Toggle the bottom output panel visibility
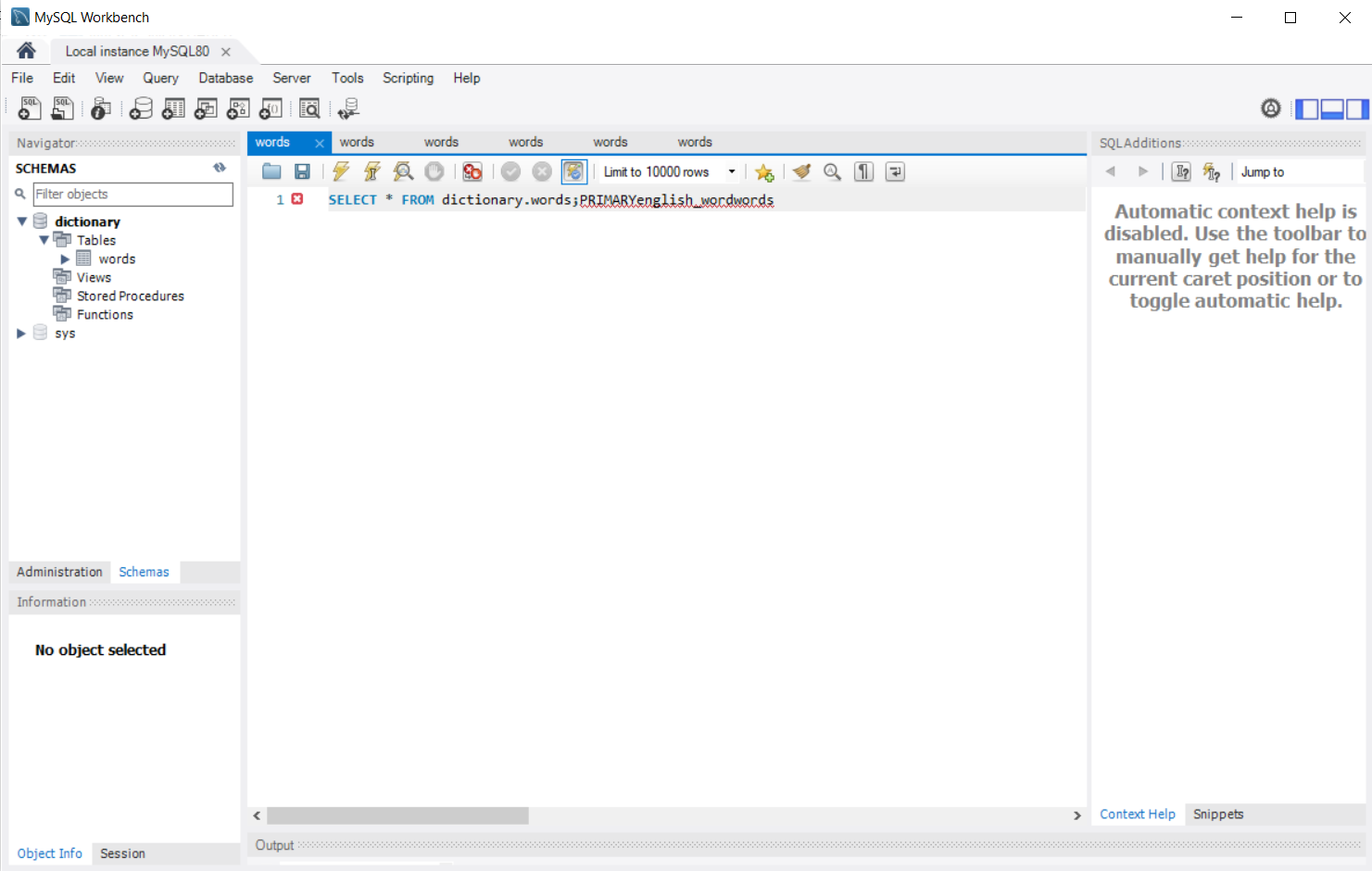 pos(1332,109)
